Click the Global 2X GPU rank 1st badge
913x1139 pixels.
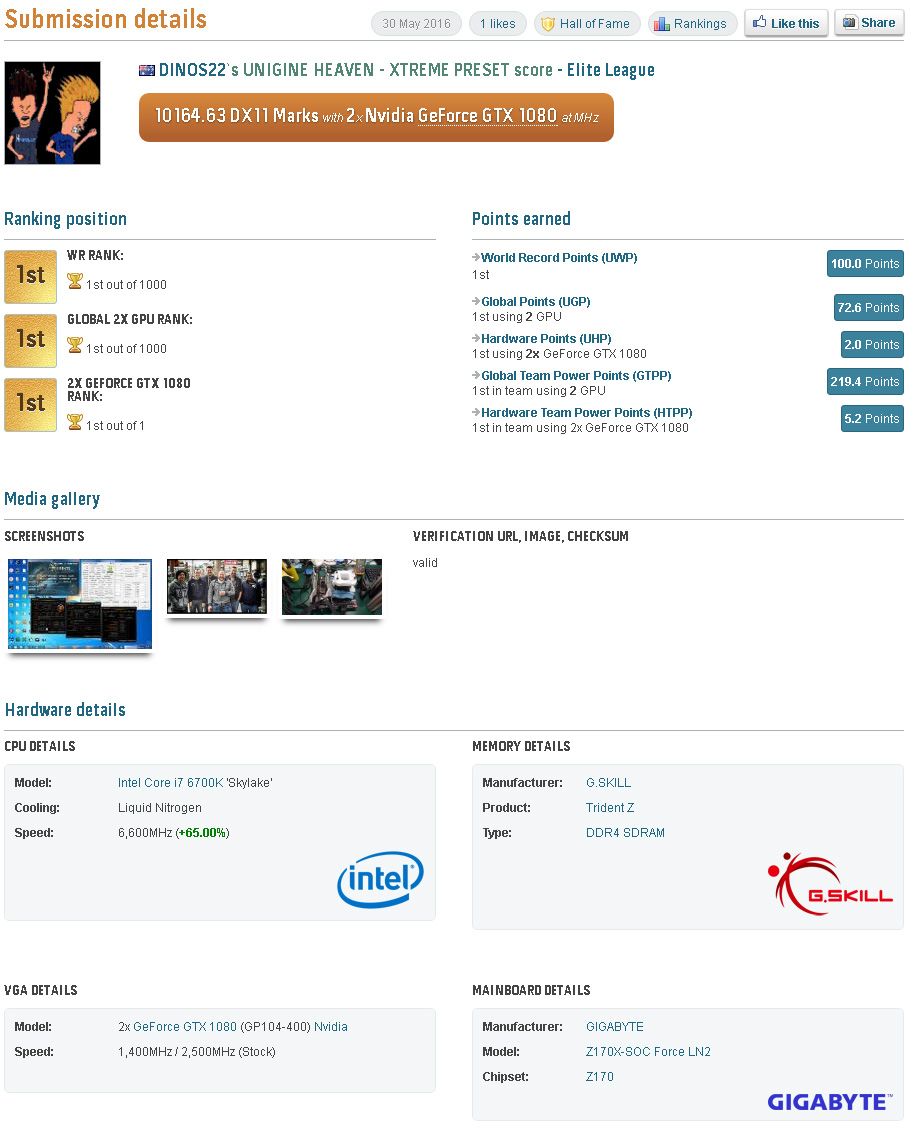31,341
